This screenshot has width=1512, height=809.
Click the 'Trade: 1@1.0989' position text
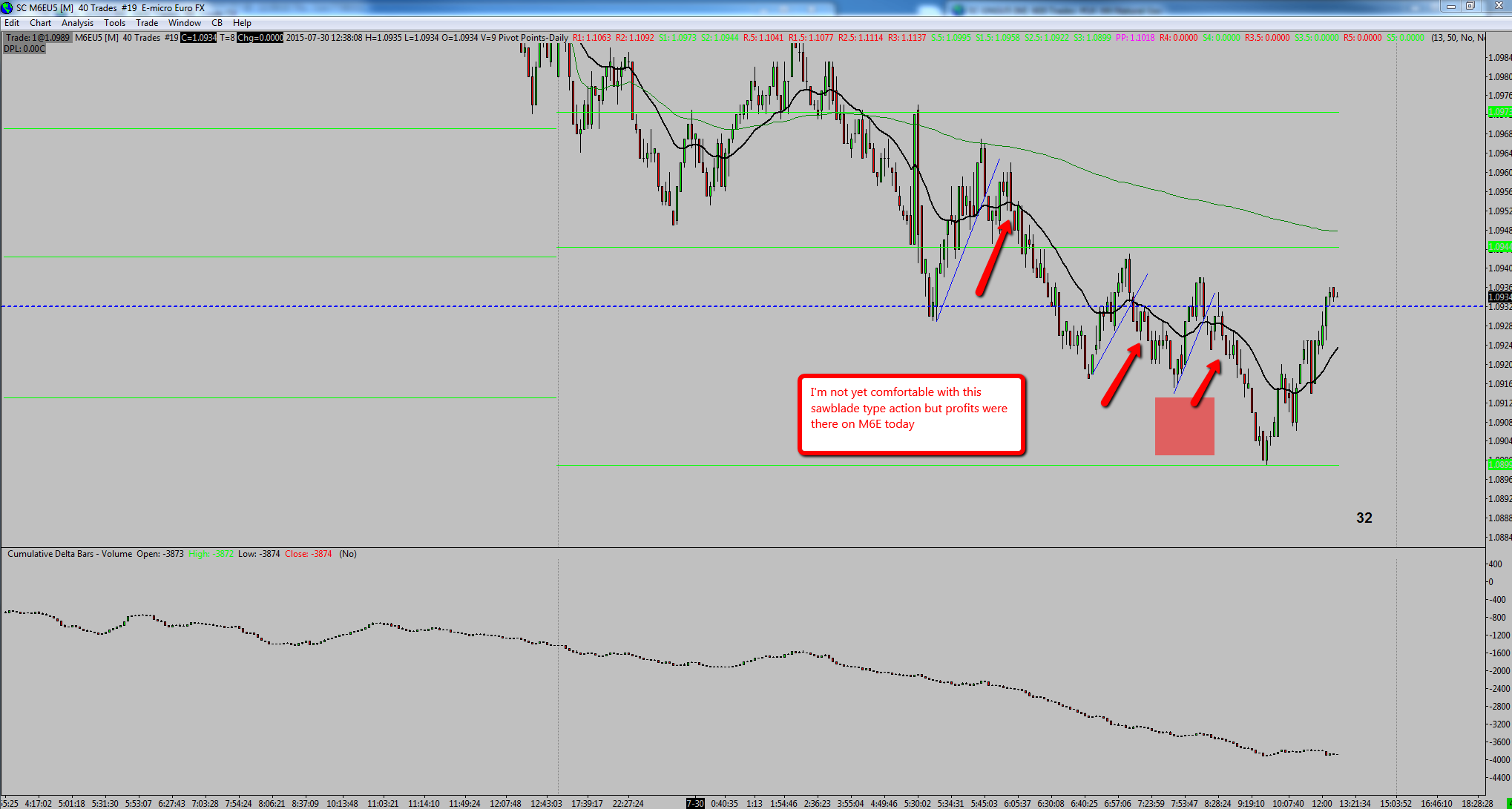pyautogui.click(x=37, y=38)
